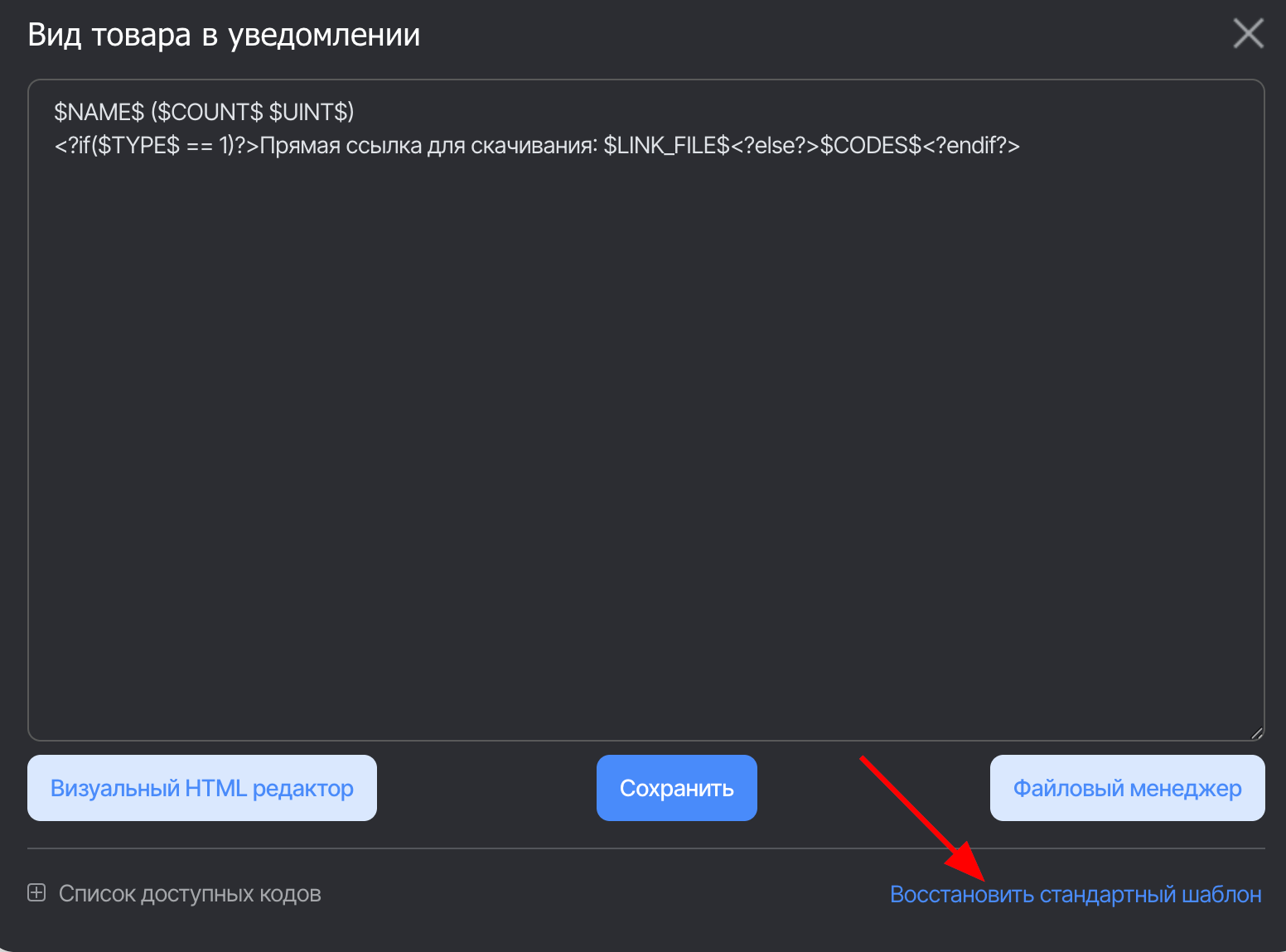1286x952 pixels.
Task: Restore the standard template via link
Action: pos(1075,895)
